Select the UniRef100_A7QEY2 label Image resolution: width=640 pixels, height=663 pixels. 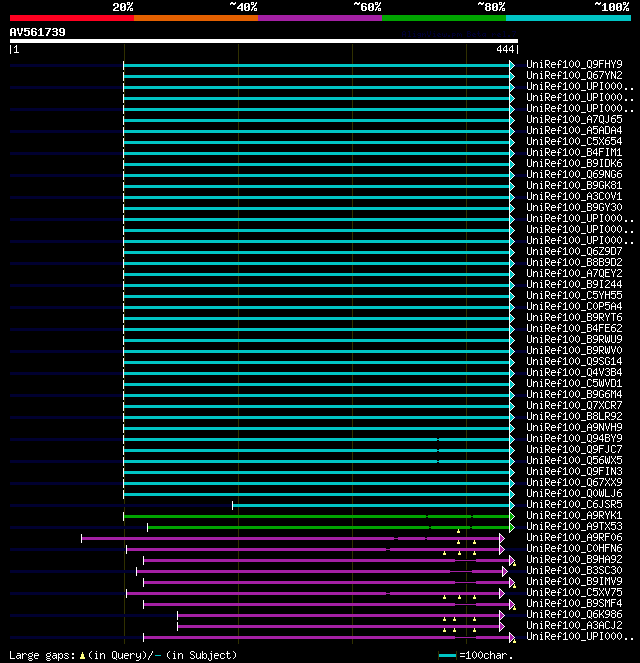click(574, 273)
